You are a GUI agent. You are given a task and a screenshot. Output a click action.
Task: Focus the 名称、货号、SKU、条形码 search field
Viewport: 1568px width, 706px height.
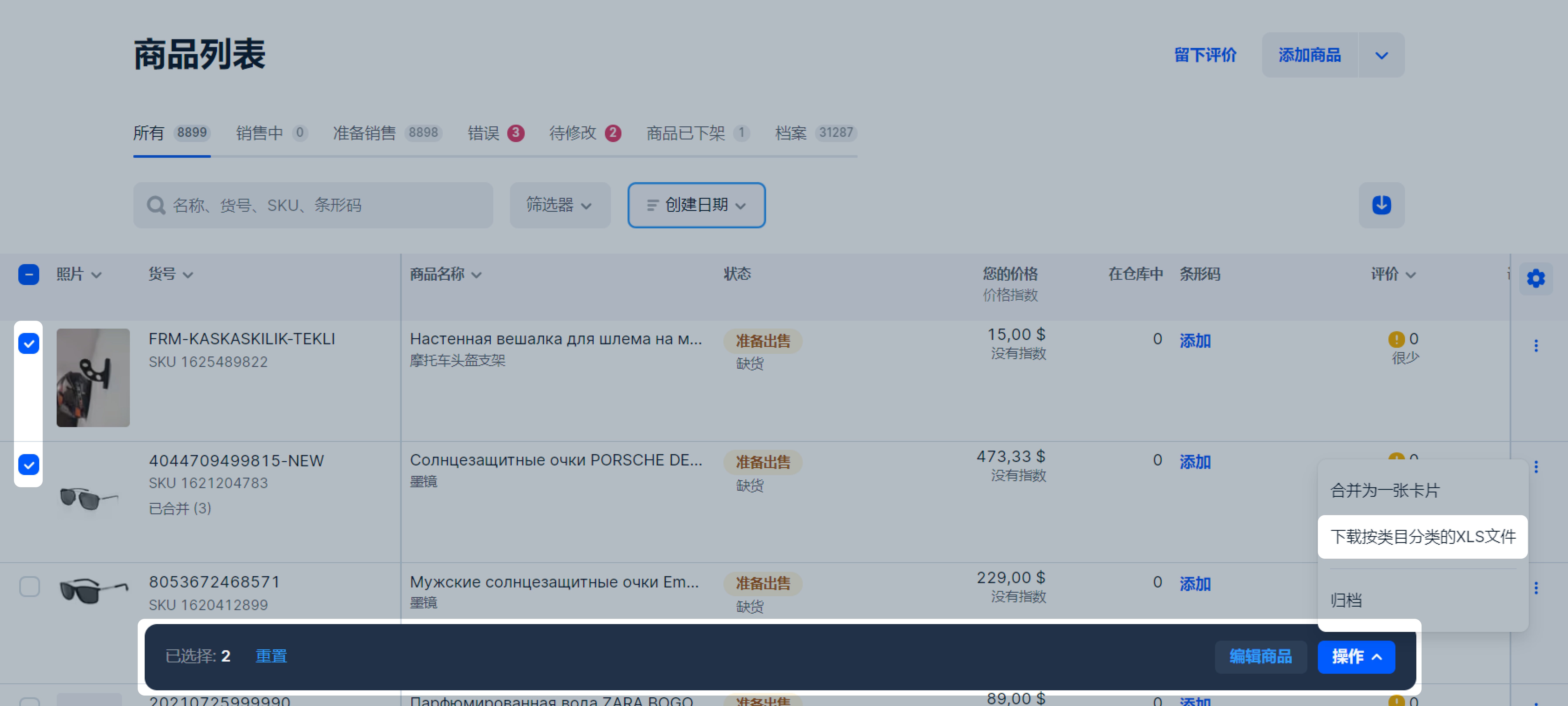pos(313,205)
